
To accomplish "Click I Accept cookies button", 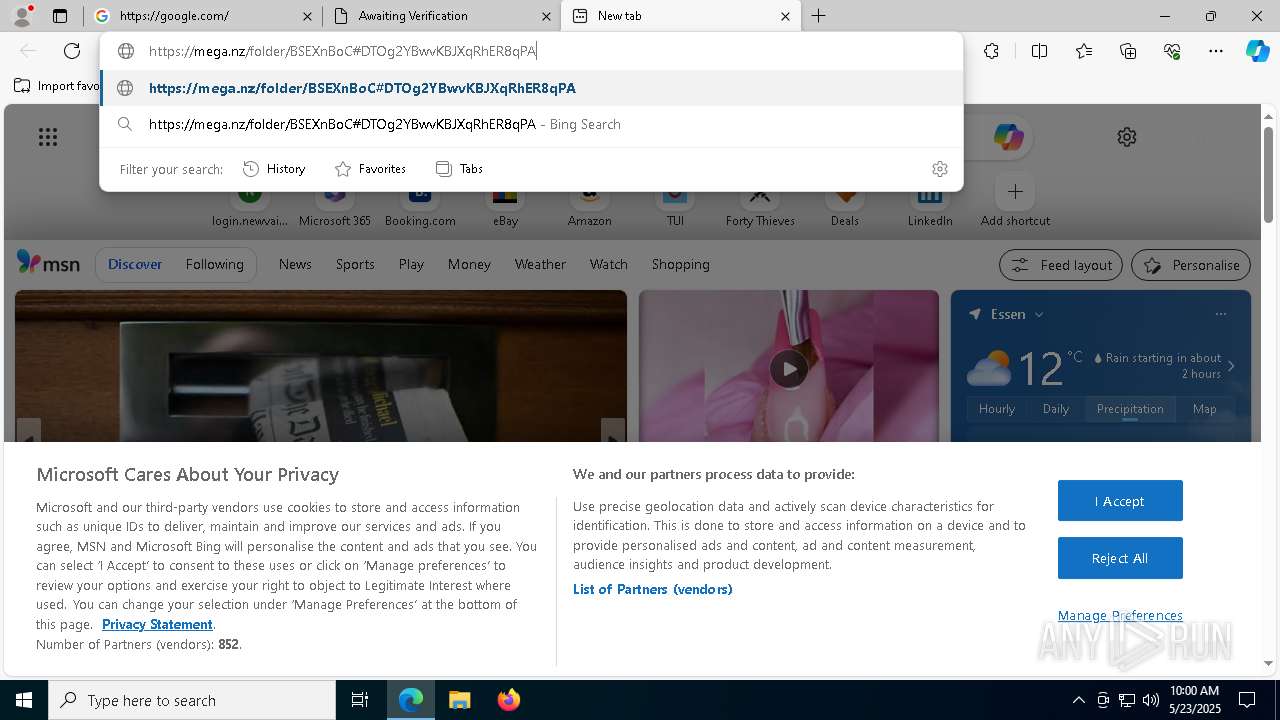I will tap(1120, 501).
